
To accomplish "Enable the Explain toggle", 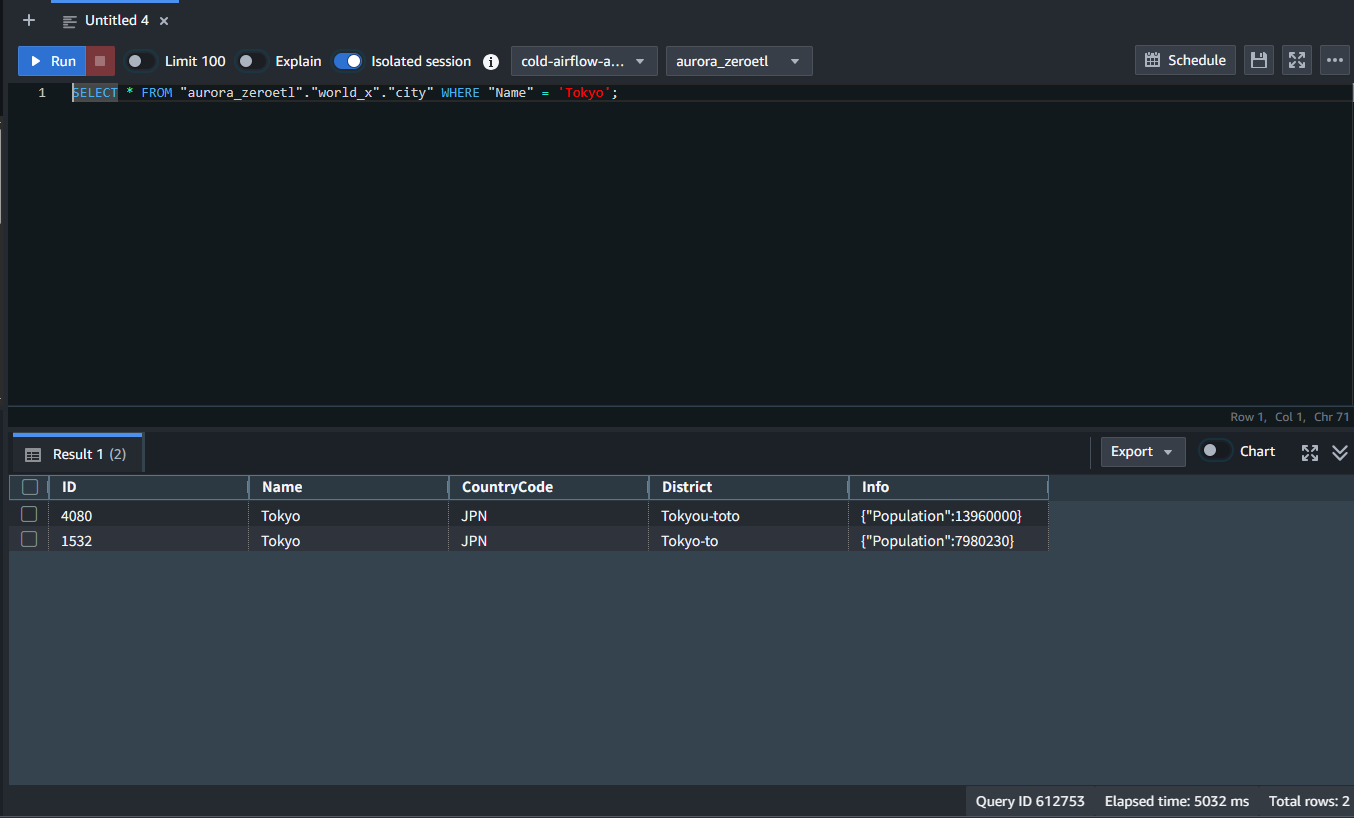I will (252, 61).
